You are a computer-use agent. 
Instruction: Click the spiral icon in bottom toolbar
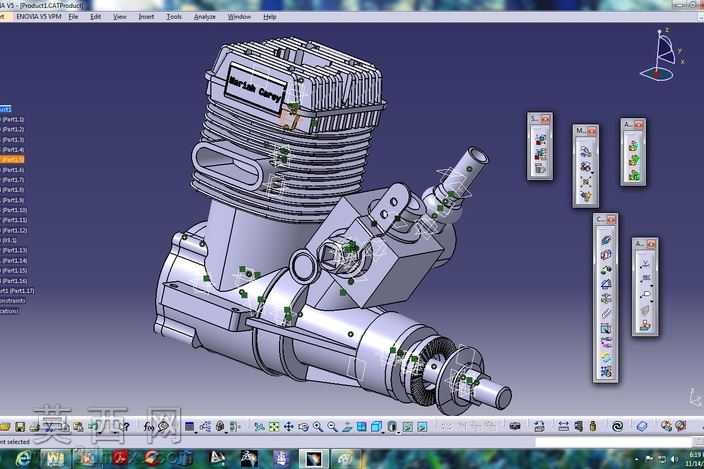617,426
